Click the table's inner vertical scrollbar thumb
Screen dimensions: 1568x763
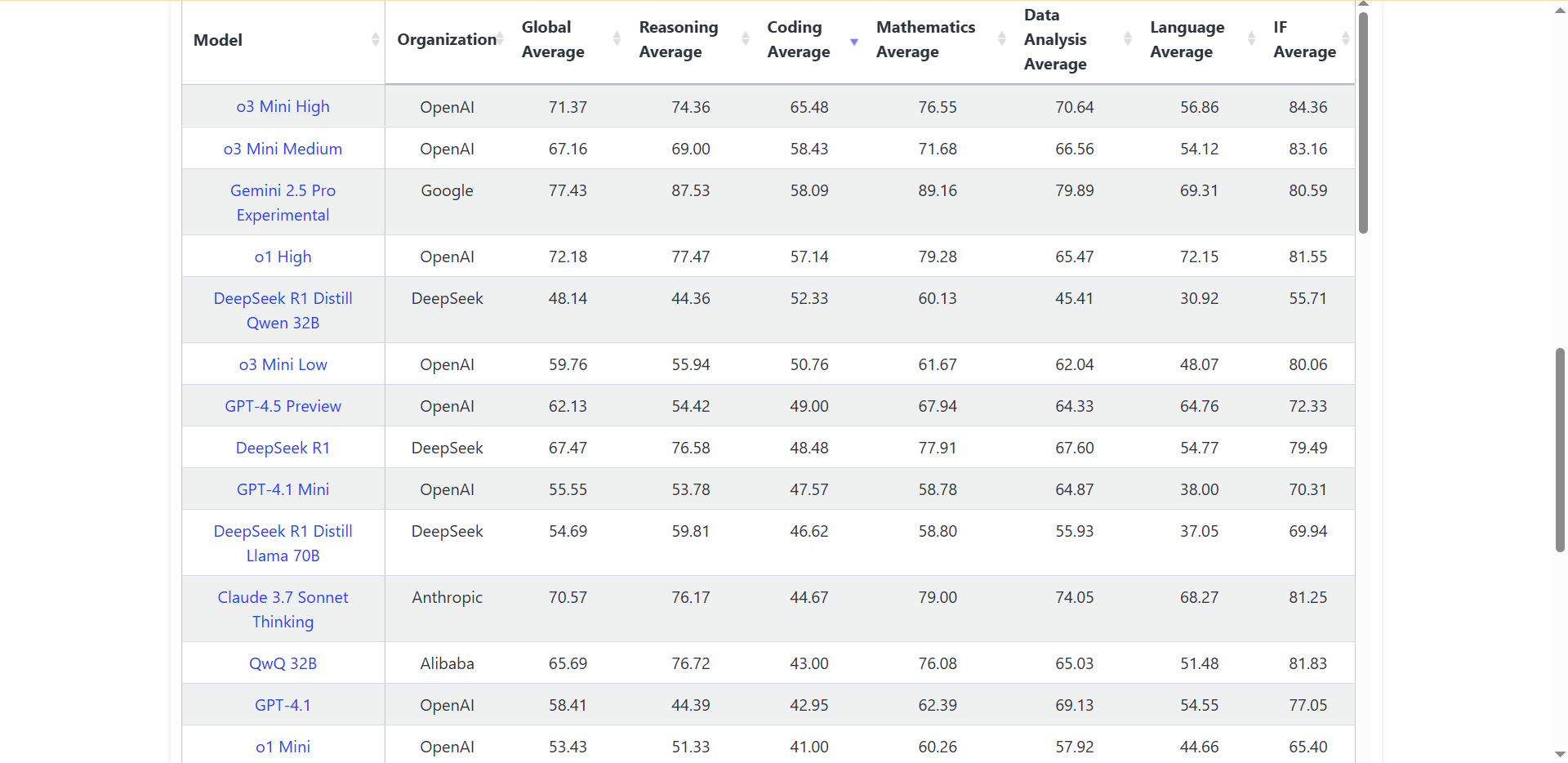(x=1363, y=123)
